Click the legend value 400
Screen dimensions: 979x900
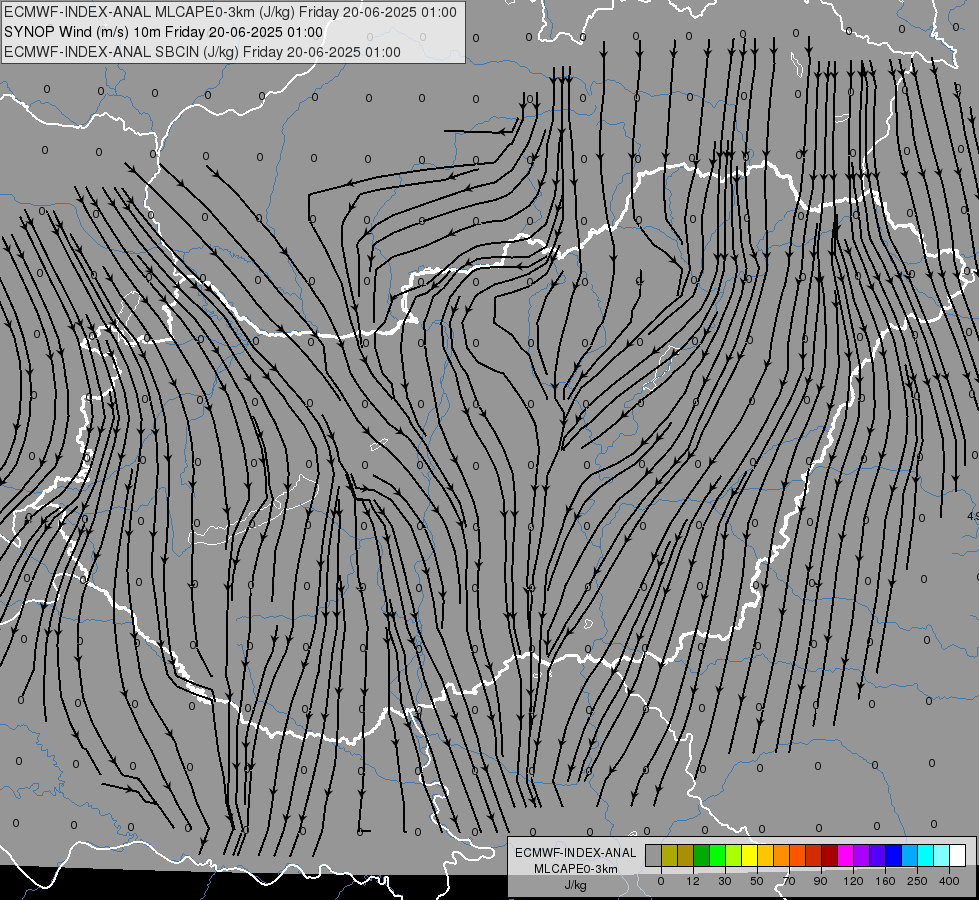point(949,881)
